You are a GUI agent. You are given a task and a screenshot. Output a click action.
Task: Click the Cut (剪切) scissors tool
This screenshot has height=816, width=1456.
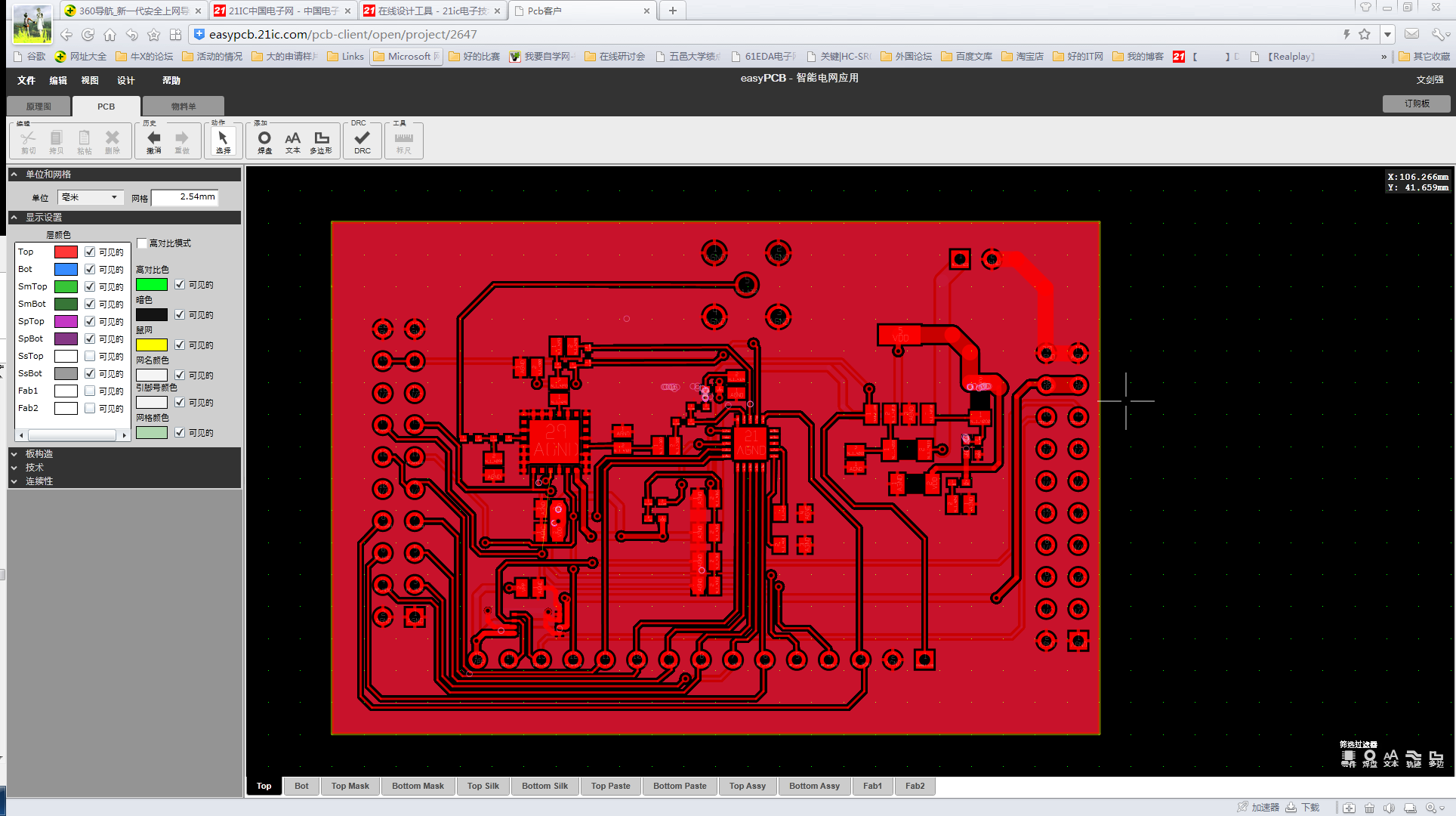pyautogui.click(x=29, y=141)
